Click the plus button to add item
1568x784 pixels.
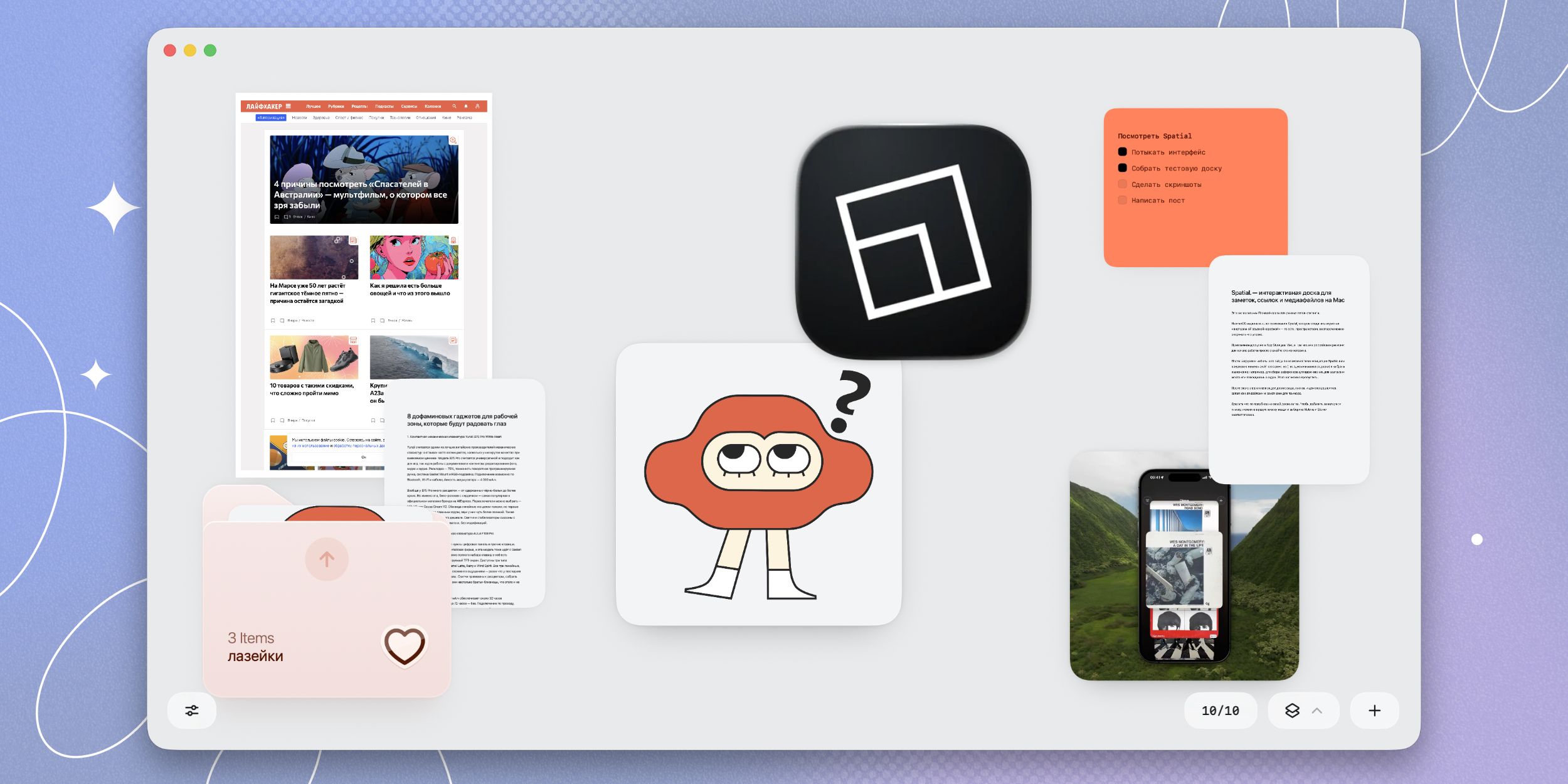[1374, 710]
